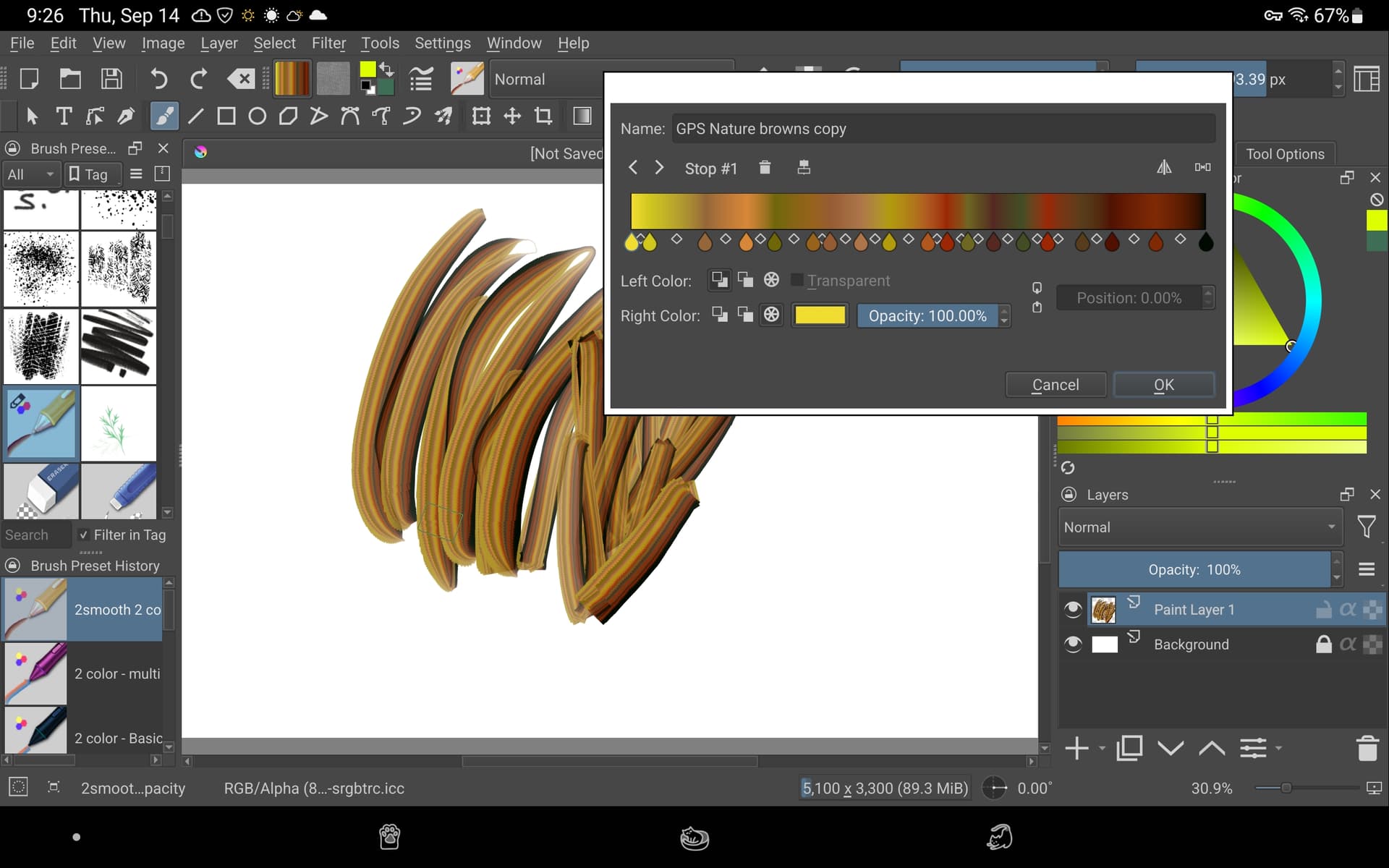Click the Undo arrow in the toolbar

coord(158,79)
